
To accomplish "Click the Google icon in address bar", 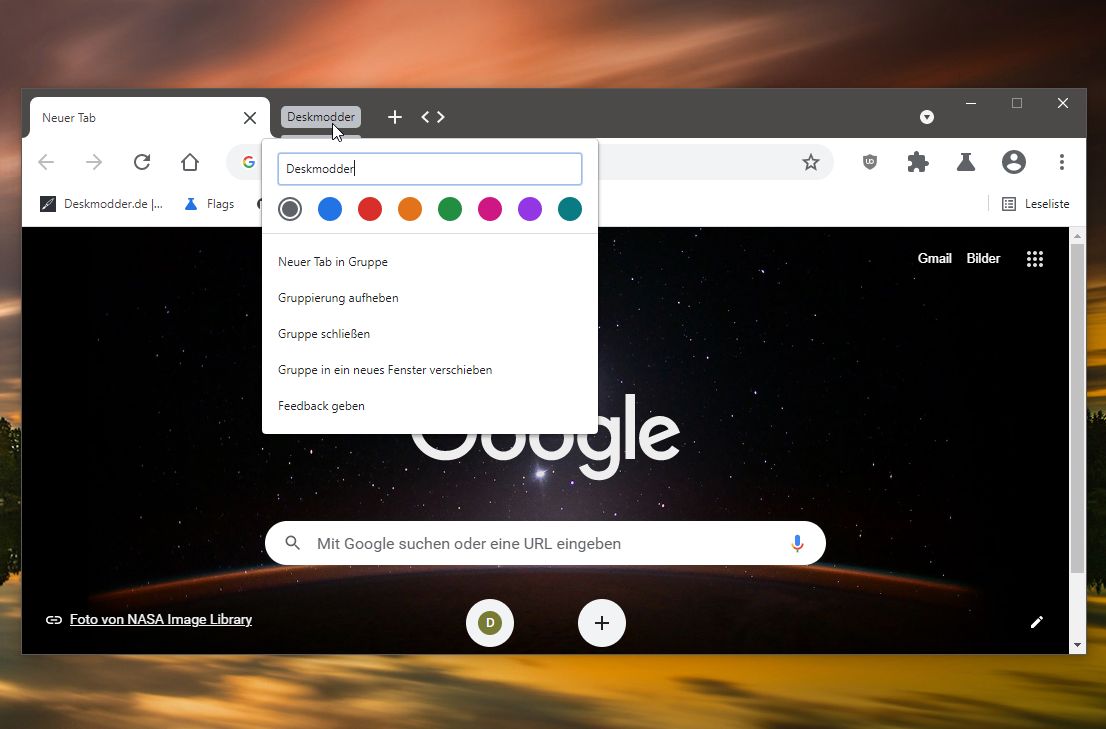I will pos(248,162).
